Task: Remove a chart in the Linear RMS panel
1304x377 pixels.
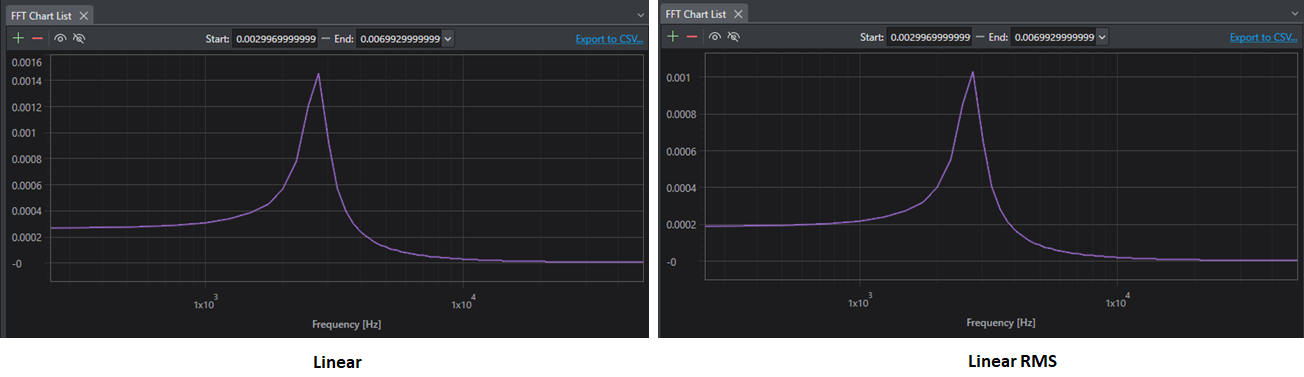Action: [x=692, y=37]
